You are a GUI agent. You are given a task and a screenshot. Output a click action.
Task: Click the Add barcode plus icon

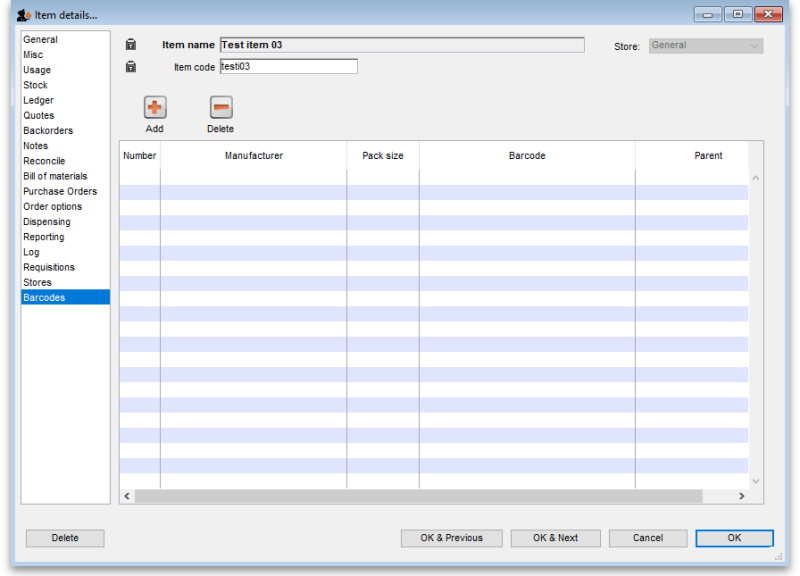154,105
